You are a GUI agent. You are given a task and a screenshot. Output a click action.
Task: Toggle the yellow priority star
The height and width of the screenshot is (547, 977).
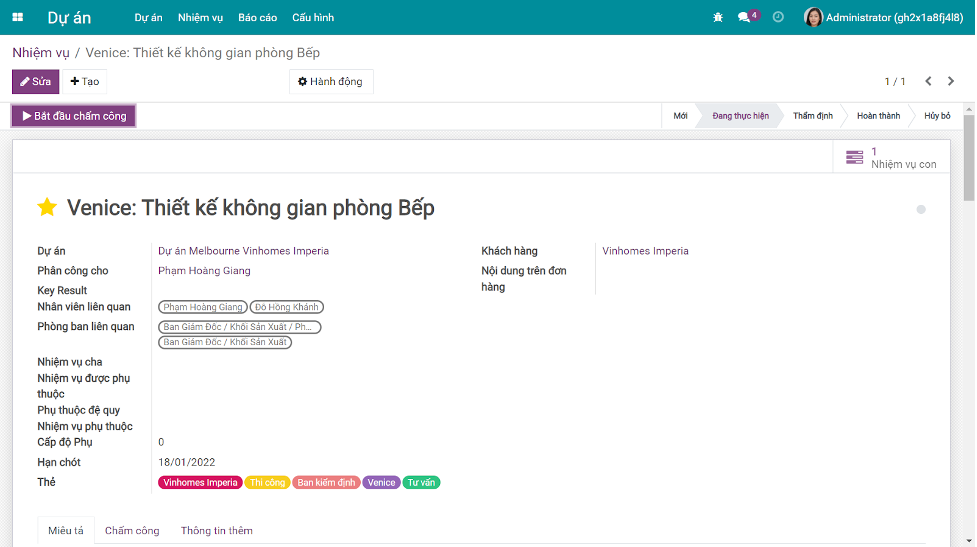(x=47, y=207)
